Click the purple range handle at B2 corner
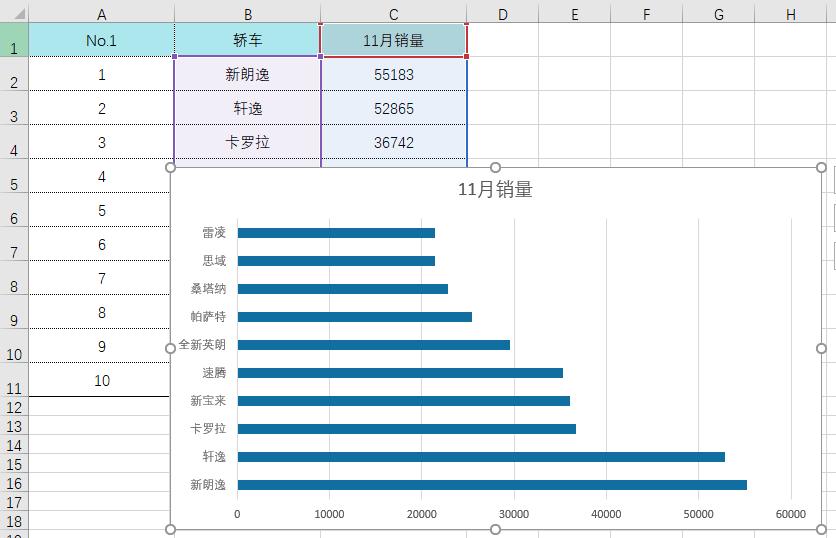836x538 pixels. [174, 56]
